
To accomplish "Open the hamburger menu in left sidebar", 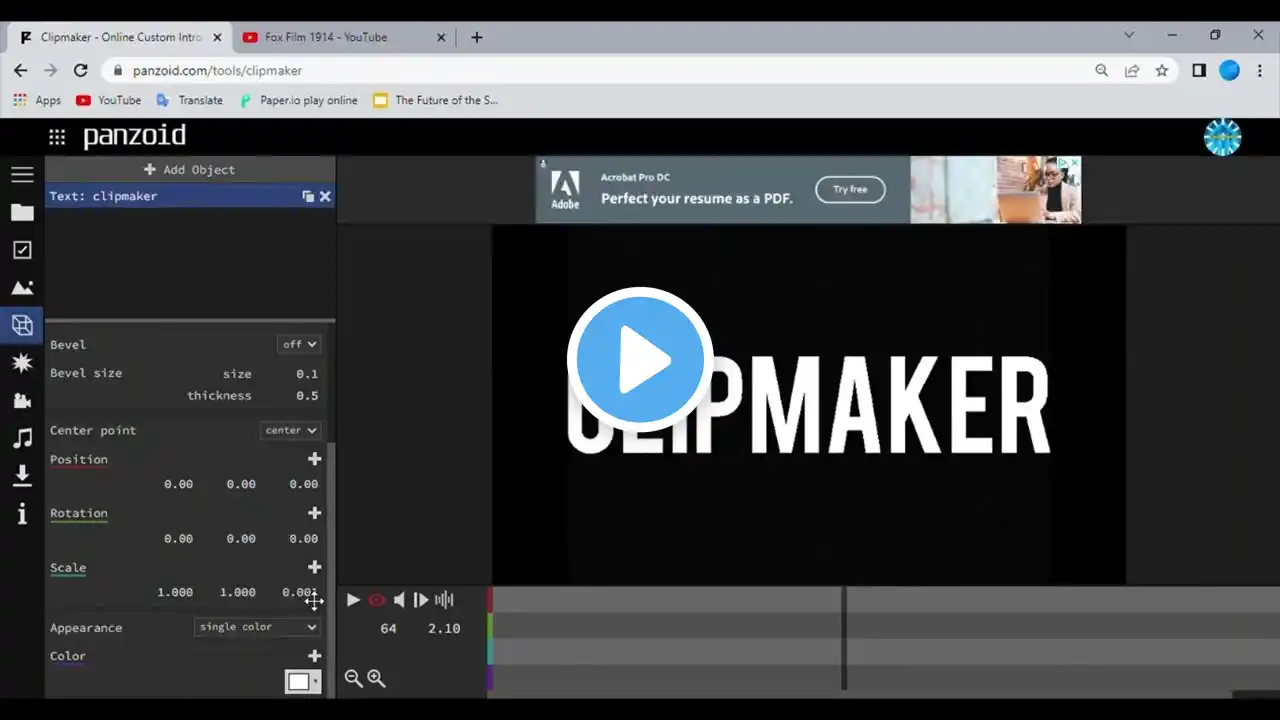I will (x=22, y=175).
